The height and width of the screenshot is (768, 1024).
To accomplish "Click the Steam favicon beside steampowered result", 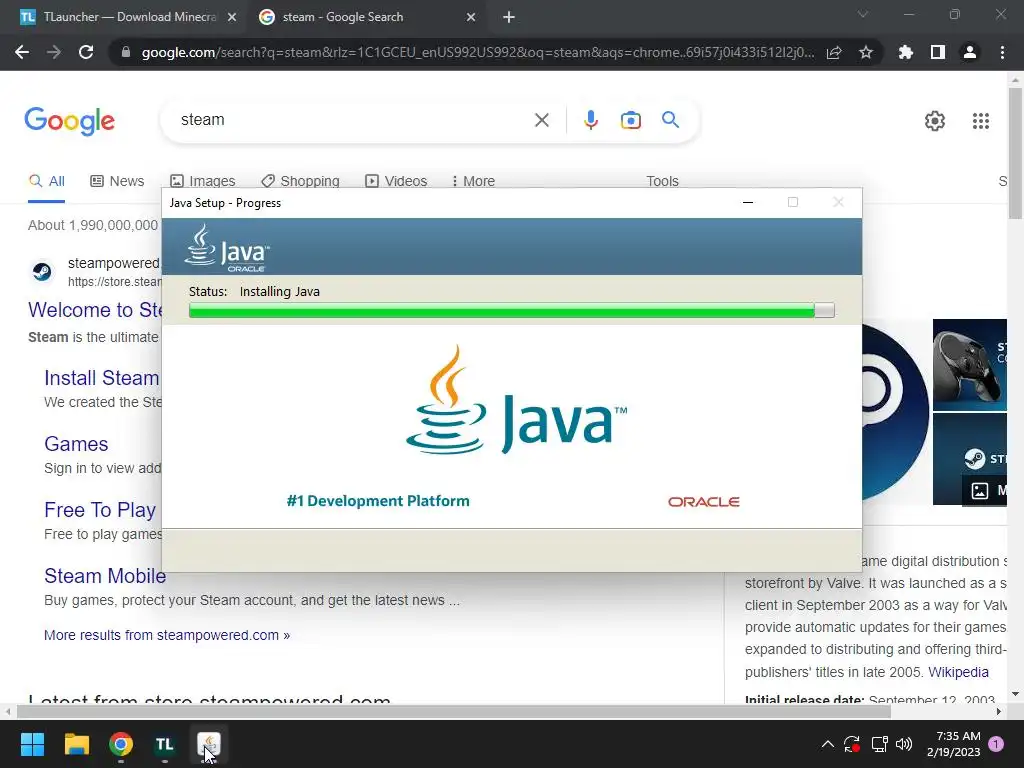I will (x=42, y=271).
